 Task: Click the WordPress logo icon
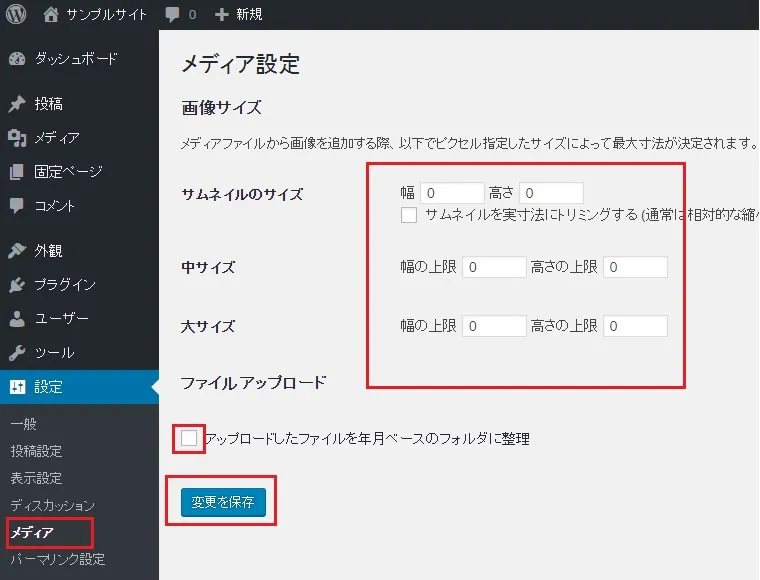(16, 15)
